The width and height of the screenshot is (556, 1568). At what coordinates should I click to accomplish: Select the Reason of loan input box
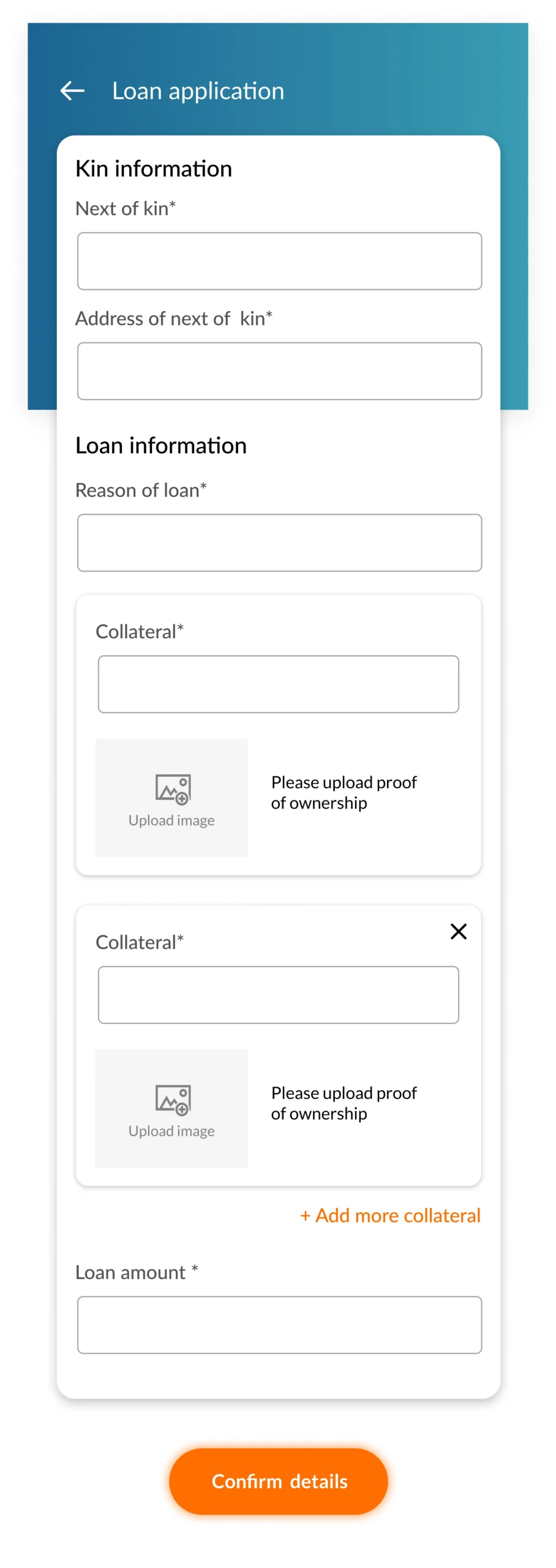click(x=279, y=542)
